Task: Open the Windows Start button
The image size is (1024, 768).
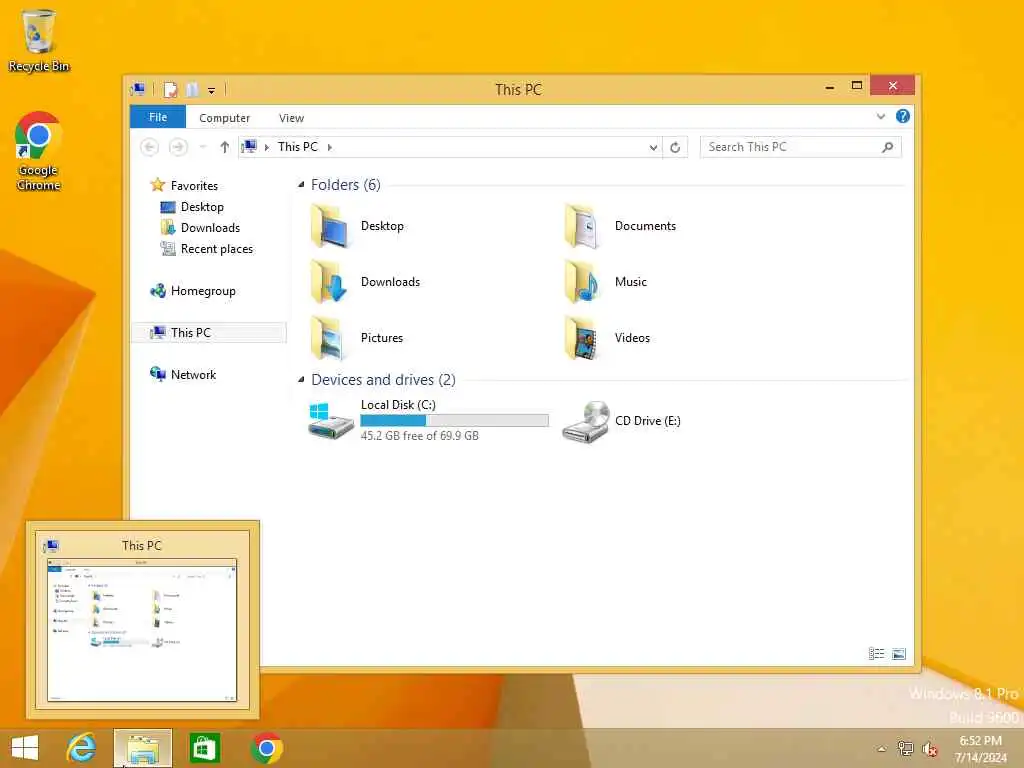Action: tap(25, 748)
